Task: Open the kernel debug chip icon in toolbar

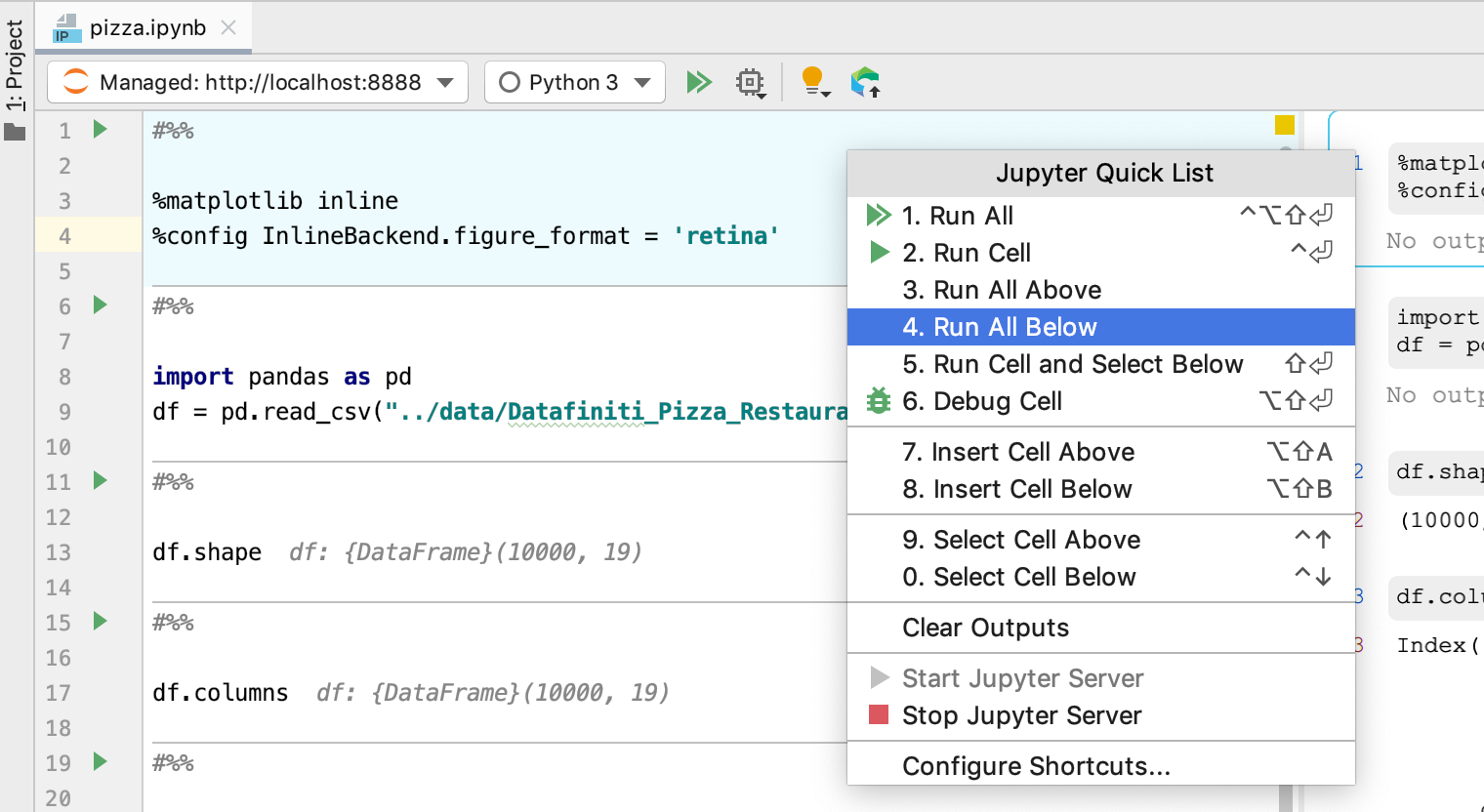Action: [x=750, y=82]
